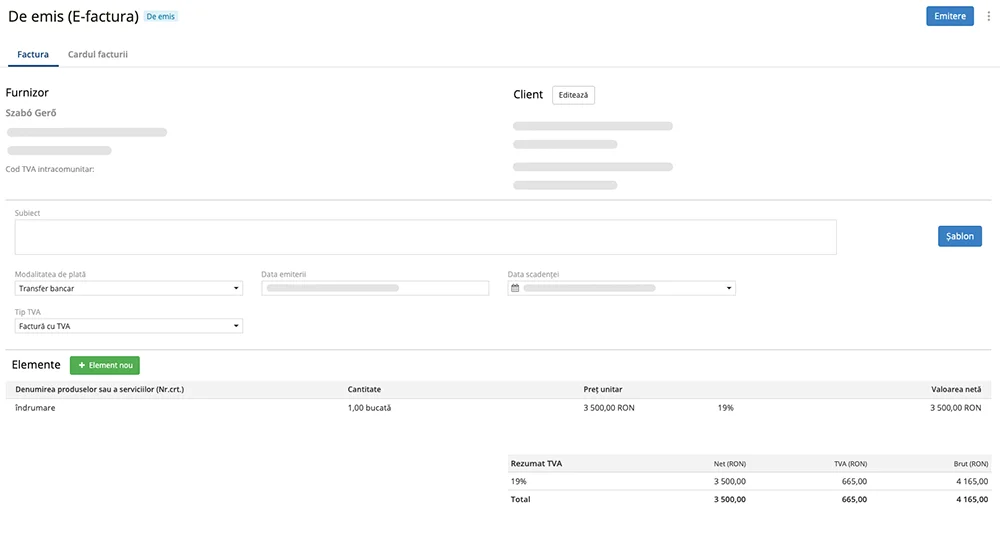Switch to the Factura tab
Image resolution: width=1000 pixels, height=538 pixels.
coord(33,54)
